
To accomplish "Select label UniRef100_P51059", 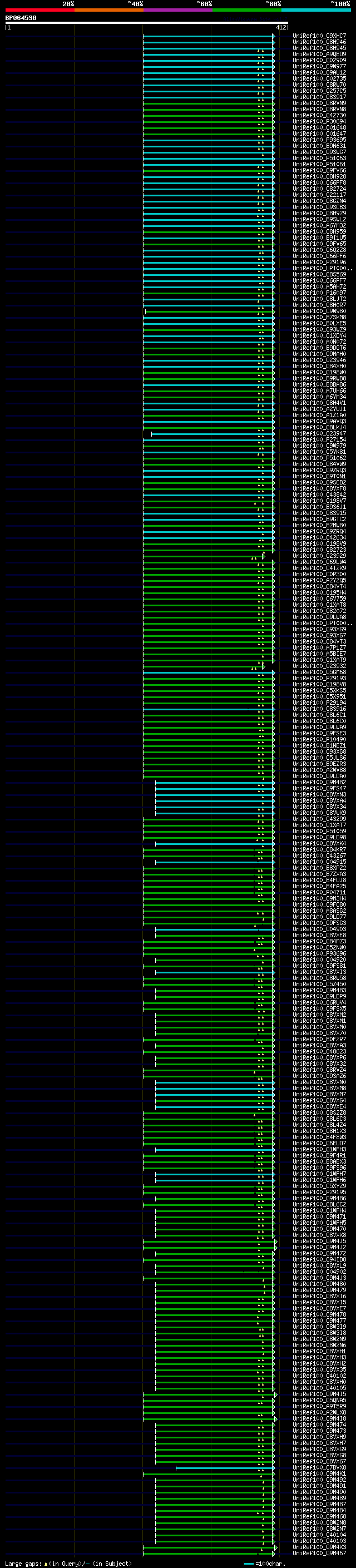I will pyautogui.click(x=319, y=831).
